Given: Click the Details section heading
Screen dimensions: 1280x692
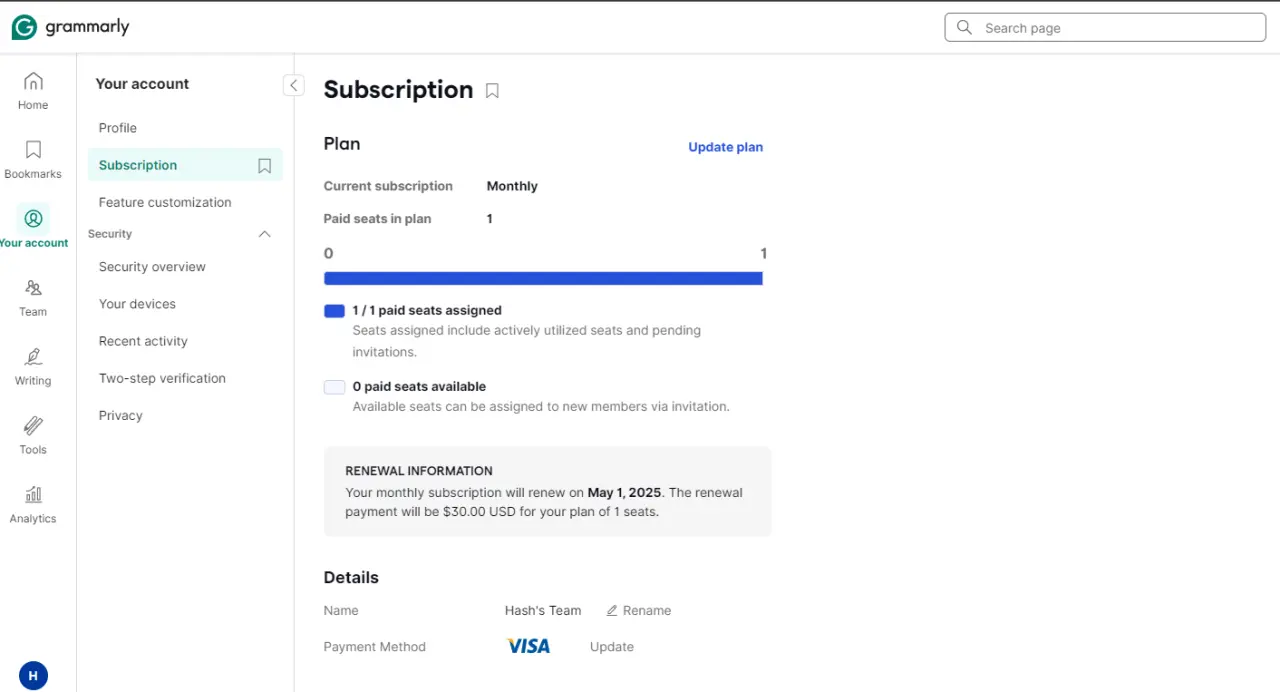Looking at the screenshot, I should point(351,578).
